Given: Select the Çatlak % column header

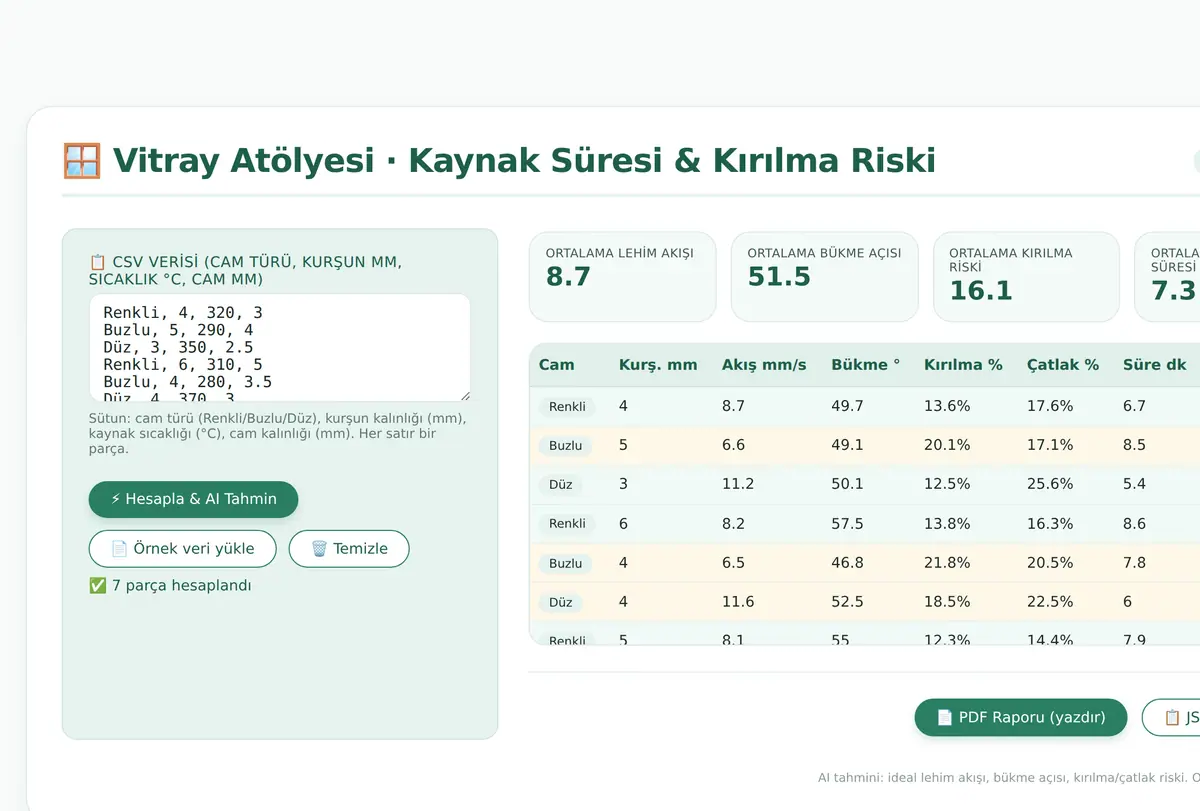Looking at the screenshot, I should point(1063,365).
